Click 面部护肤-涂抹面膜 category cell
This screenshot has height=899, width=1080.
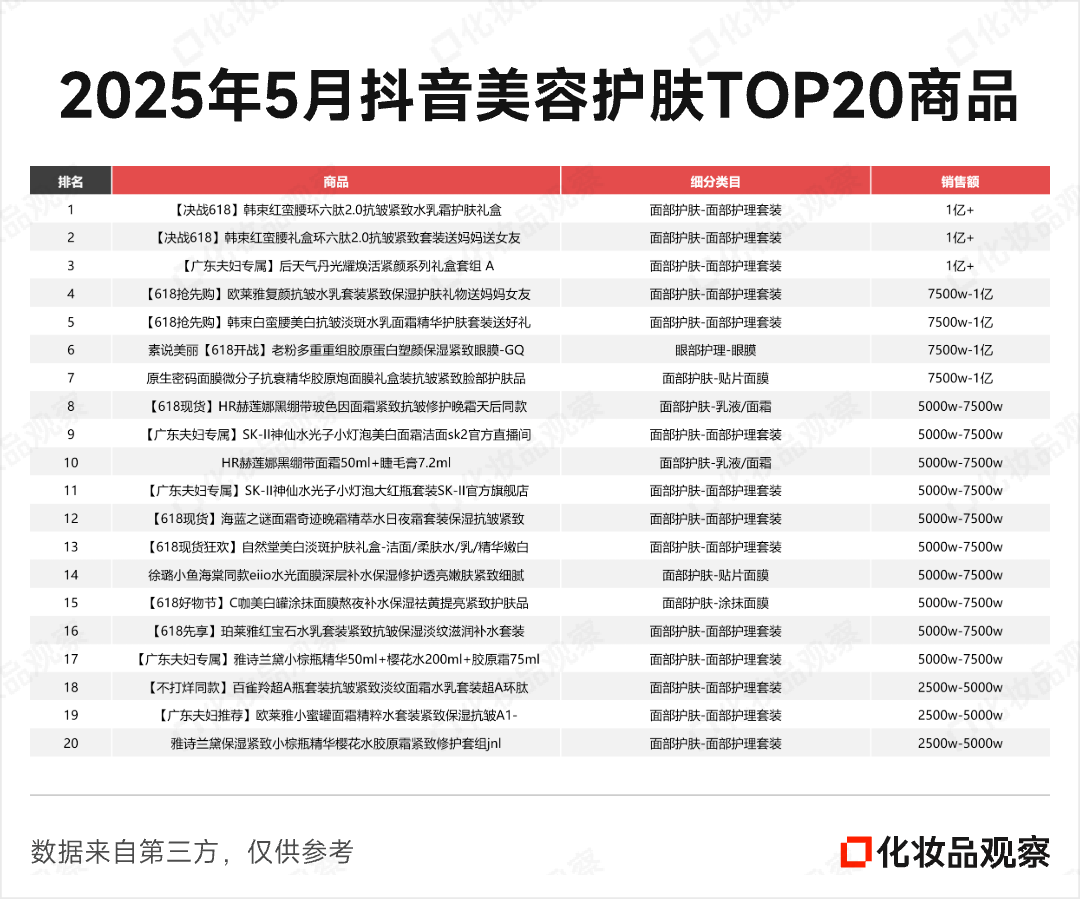click(716, 603)
